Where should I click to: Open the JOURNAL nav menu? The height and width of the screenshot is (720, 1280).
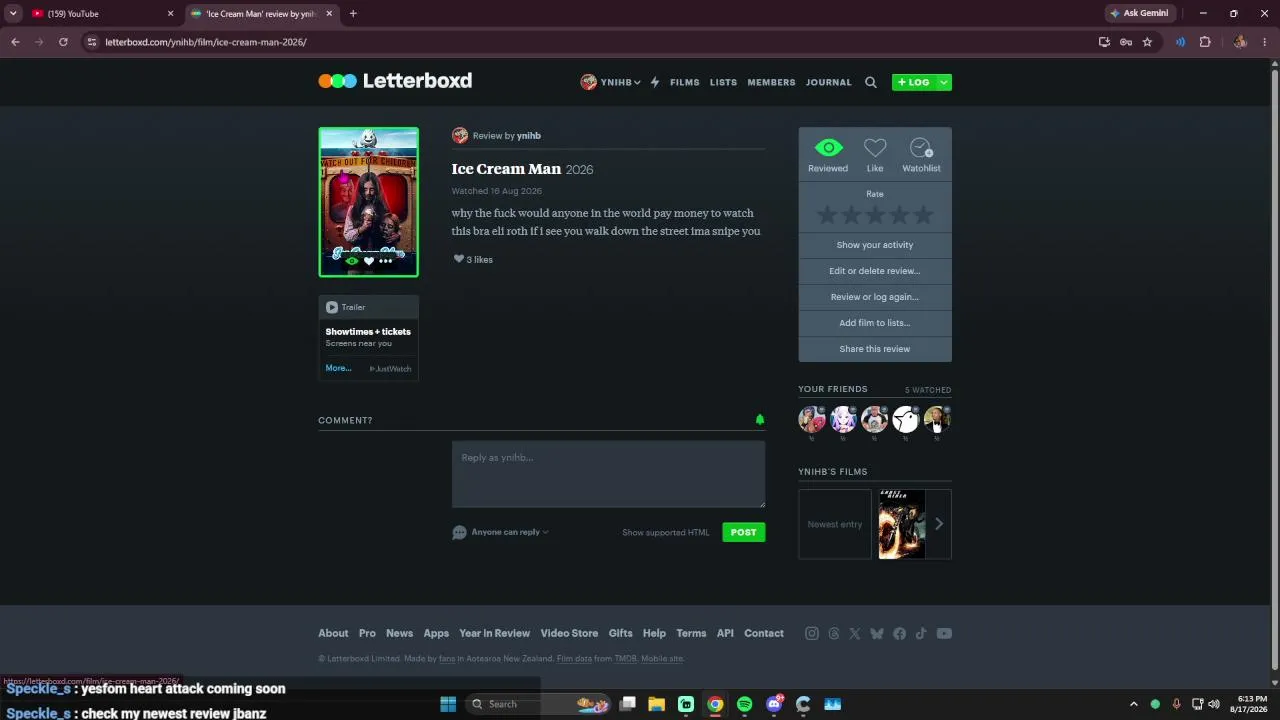829,82
